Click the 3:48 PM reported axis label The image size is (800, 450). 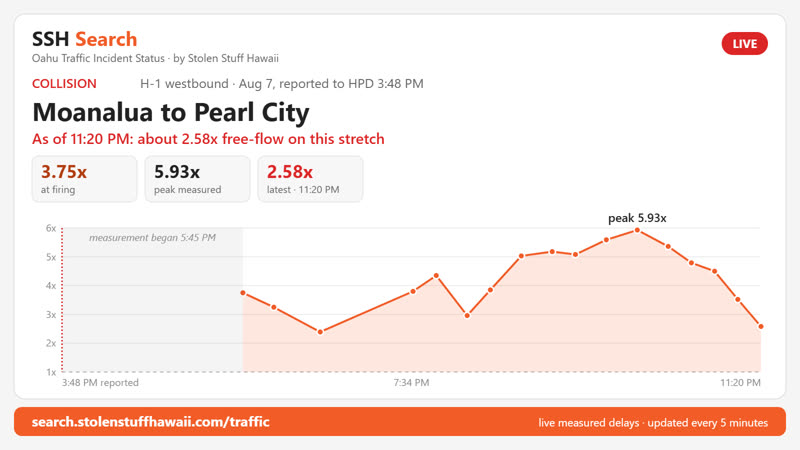[100, 383]
